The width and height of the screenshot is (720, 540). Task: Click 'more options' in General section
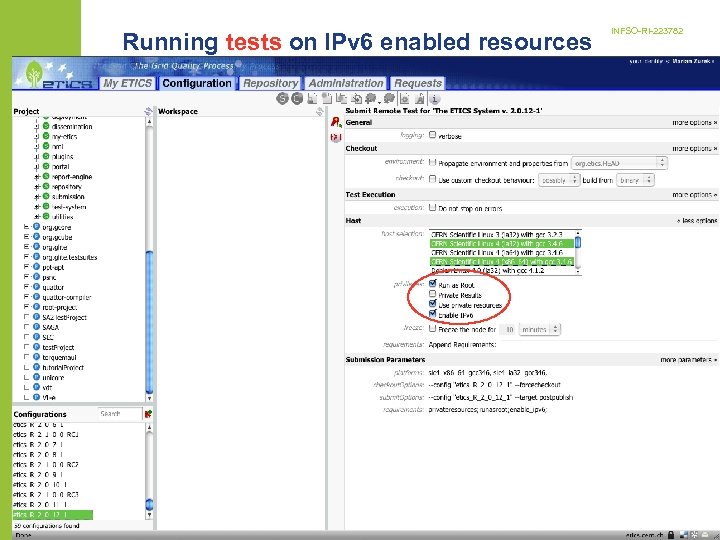tap(694, 123)
